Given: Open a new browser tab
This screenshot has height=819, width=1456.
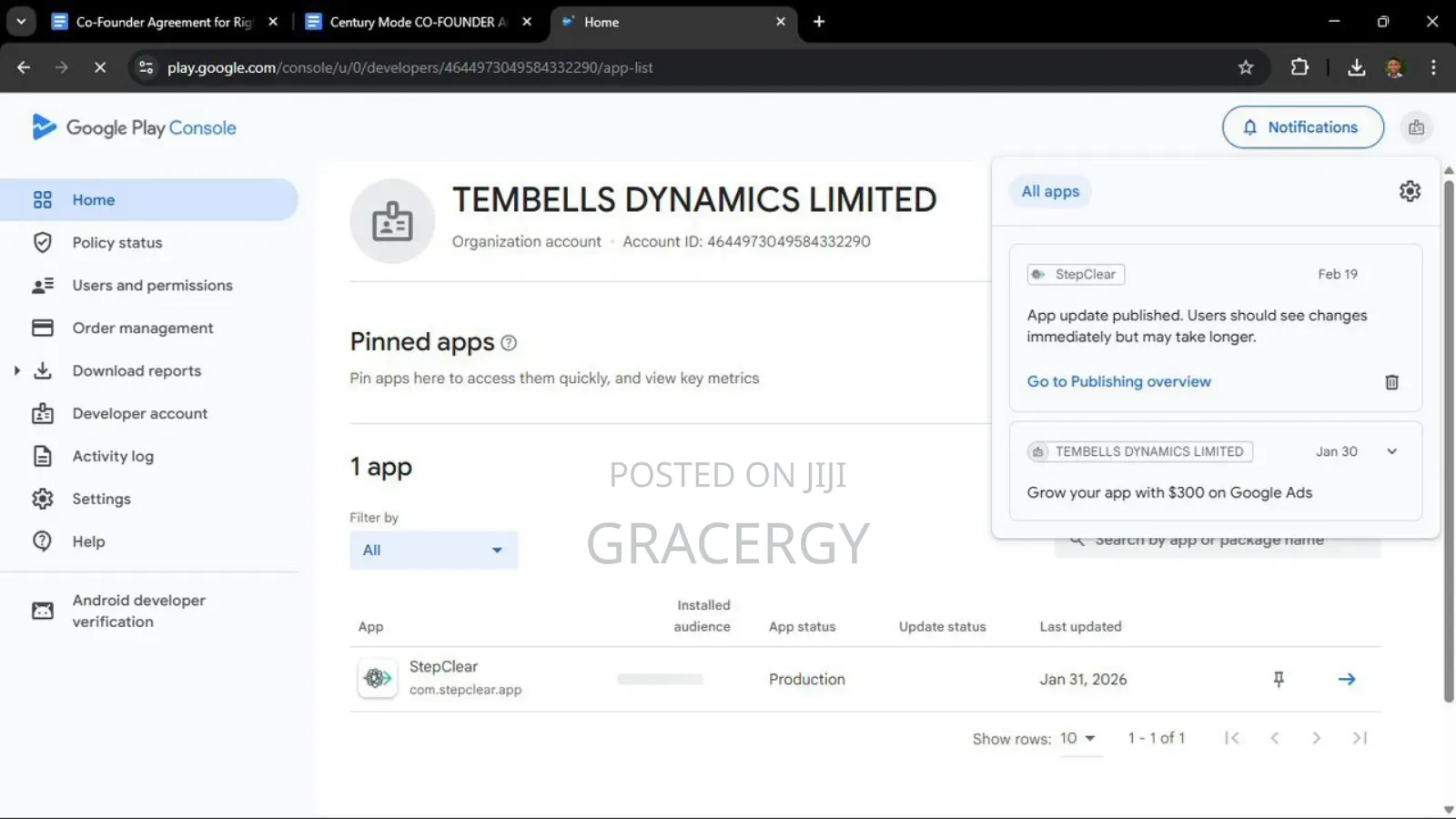Looking at the screenshot, I should [819, 22].
